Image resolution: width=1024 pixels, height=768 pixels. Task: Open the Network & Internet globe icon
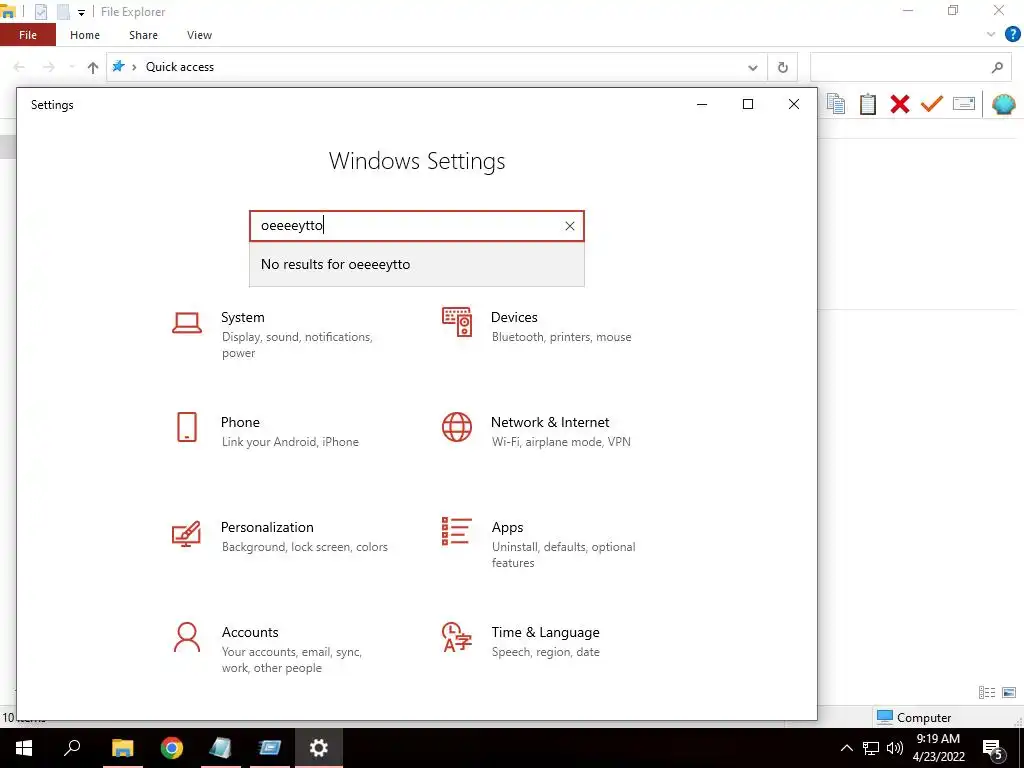[456, 427]
